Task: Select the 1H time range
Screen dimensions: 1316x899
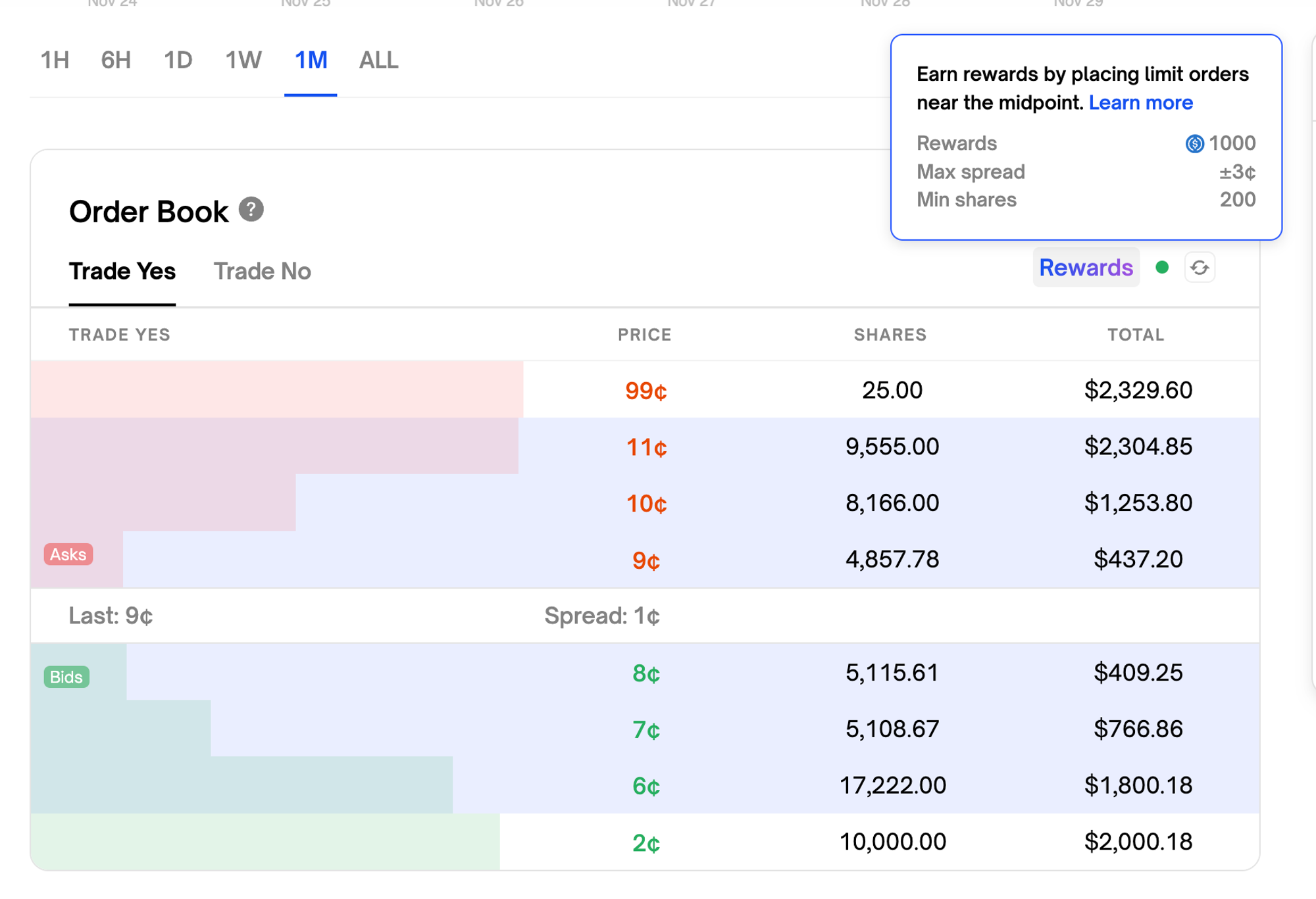Action: pos(55,60)
